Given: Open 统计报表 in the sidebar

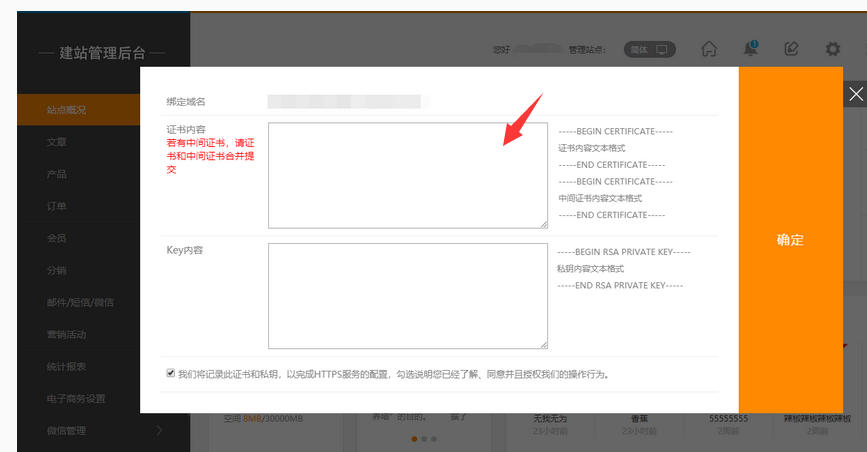Looking at the screenshot, I should (x=66, y=366).
